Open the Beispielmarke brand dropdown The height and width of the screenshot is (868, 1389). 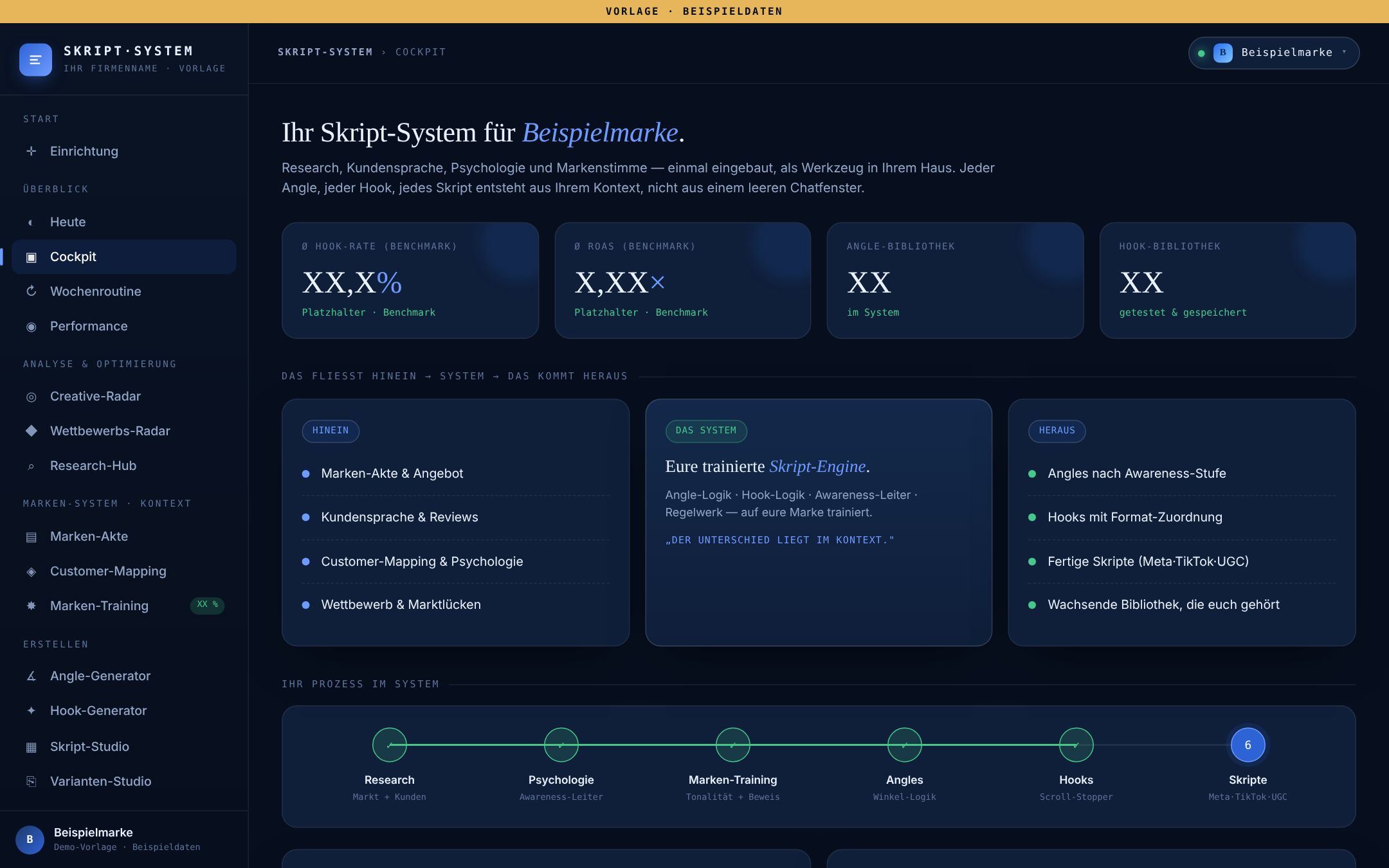click(x=1273, y=53)
